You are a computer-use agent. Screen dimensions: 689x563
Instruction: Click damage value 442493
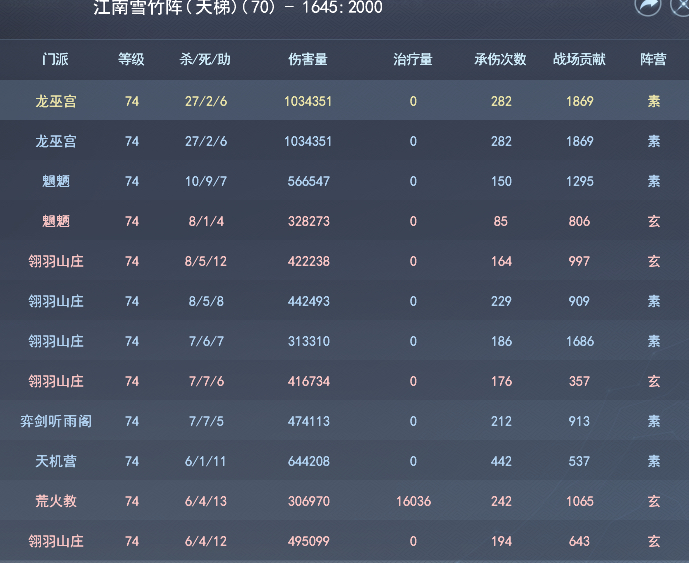point(308,301)
